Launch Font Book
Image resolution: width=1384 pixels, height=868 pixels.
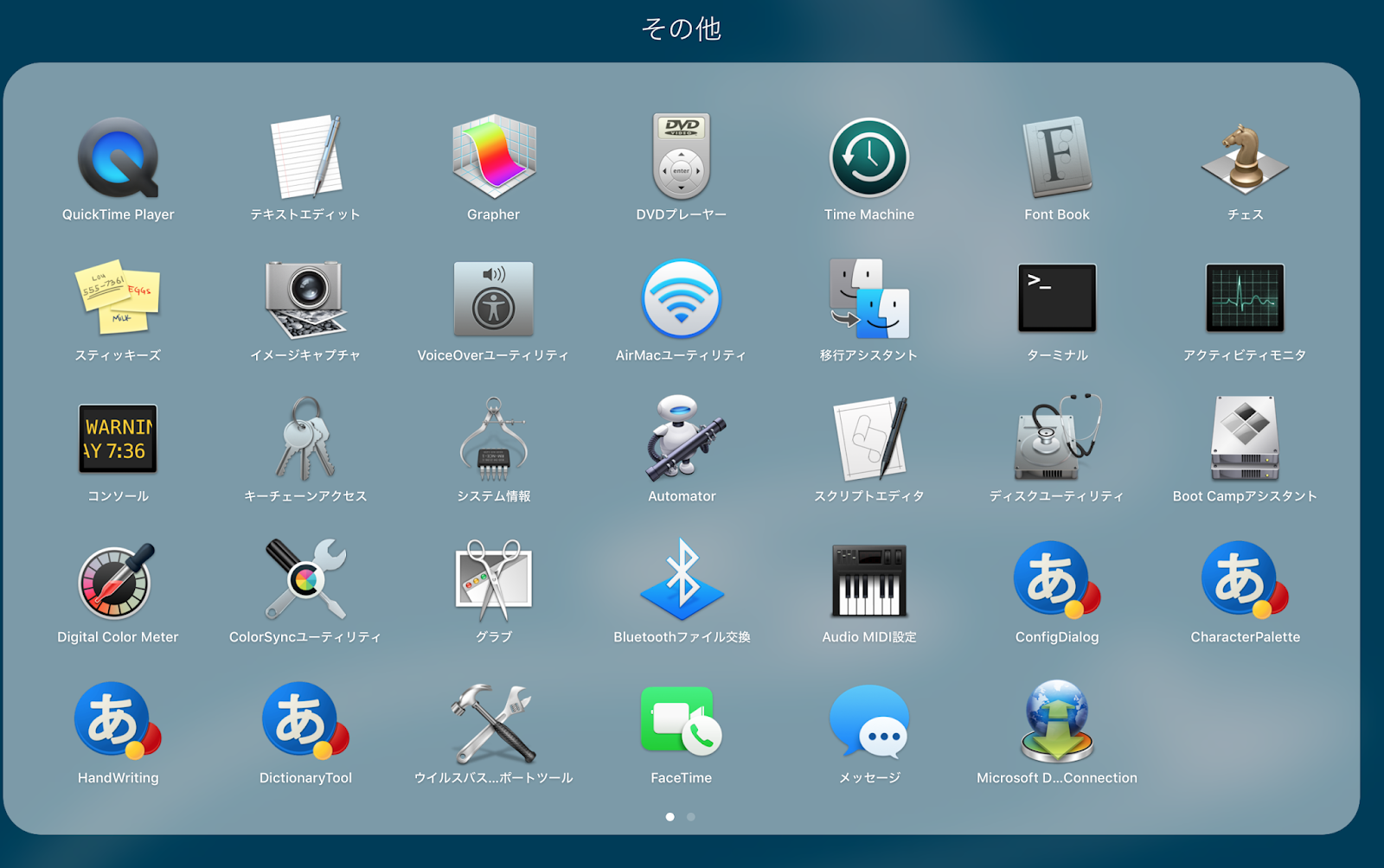pyautogui.click(x=1057, y=157)
